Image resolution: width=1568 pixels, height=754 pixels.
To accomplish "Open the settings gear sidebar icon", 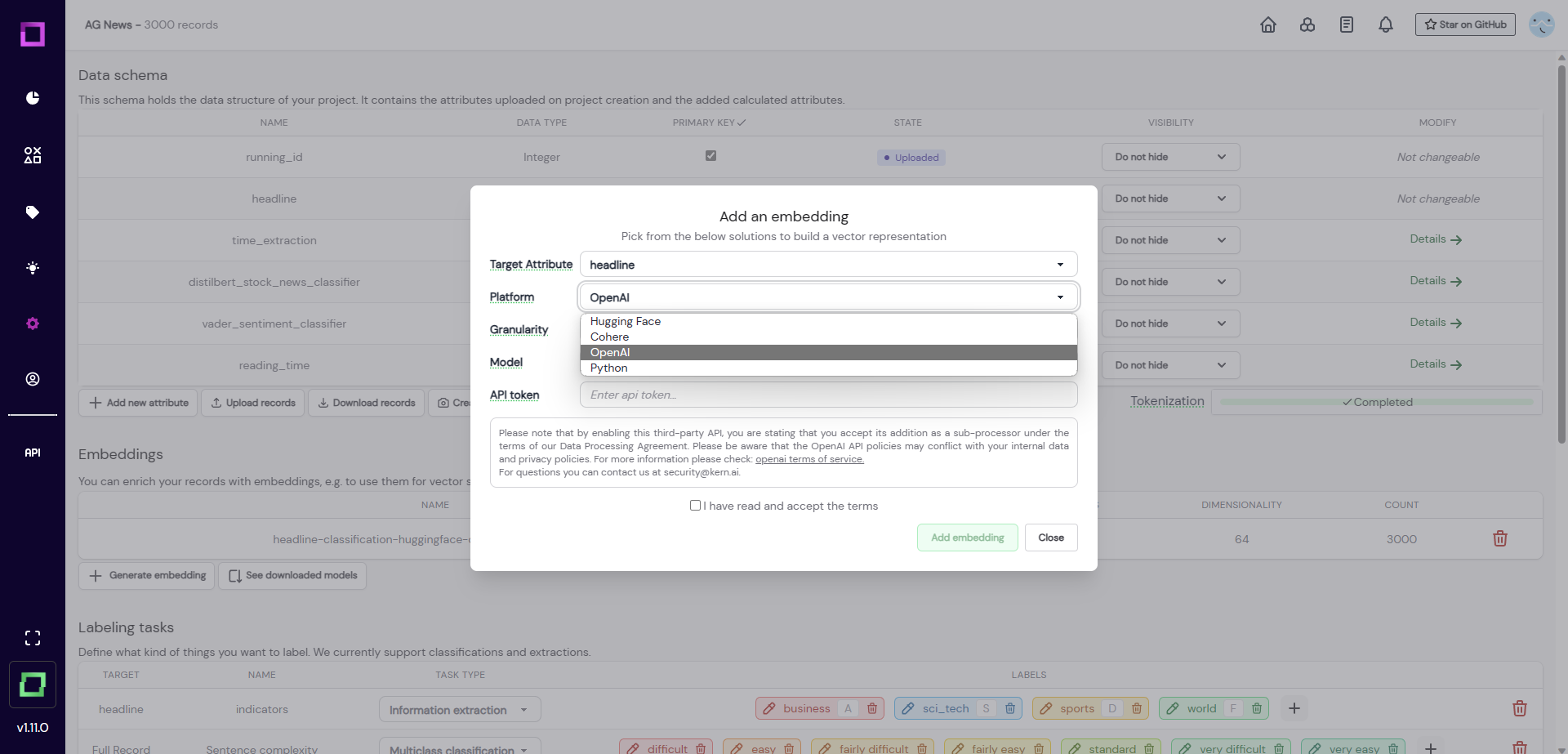I will 33,323.
